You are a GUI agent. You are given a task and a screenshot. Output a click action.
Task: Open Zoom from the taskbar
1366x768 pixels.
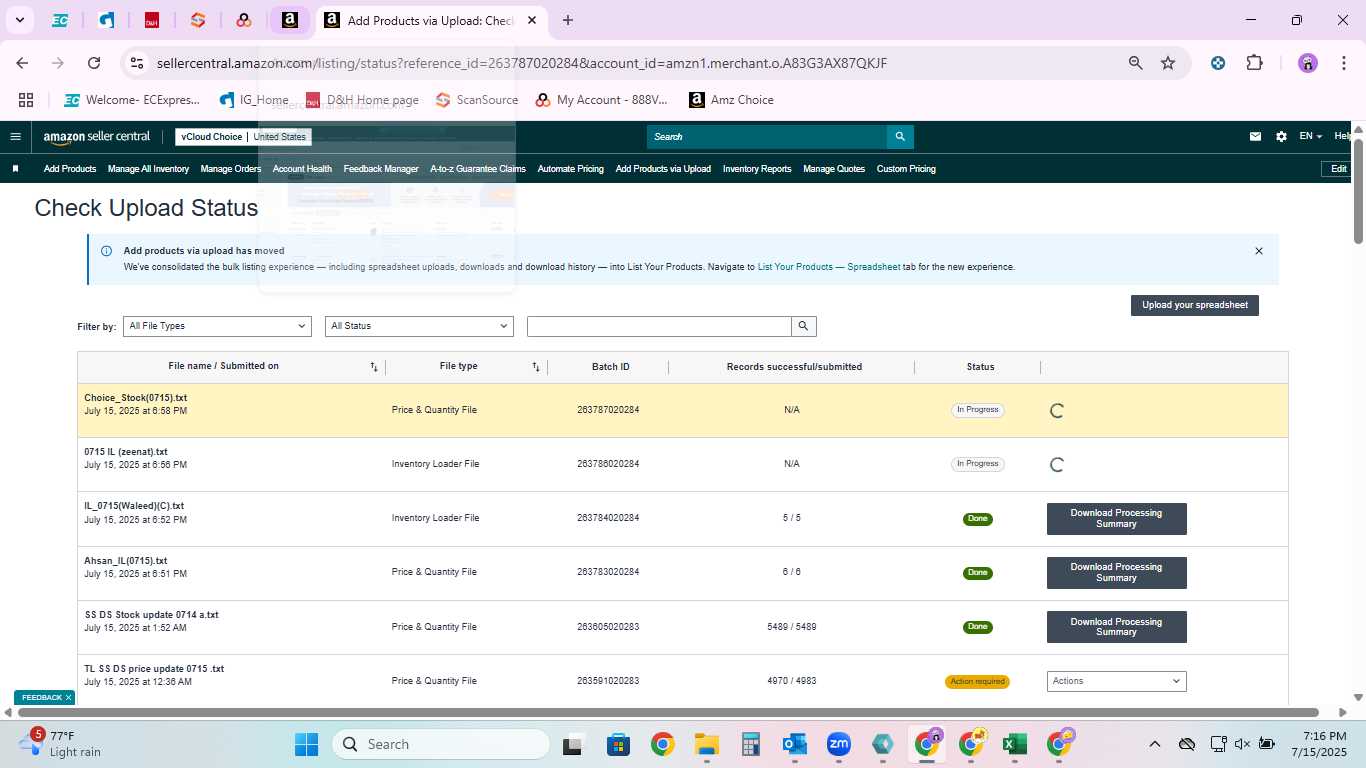(838, 744)
